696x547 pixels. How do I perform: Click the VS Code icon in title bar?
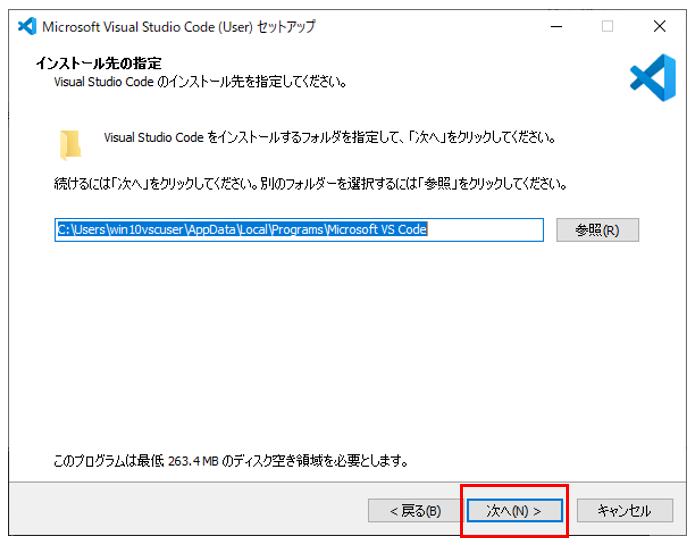(27, 27)
